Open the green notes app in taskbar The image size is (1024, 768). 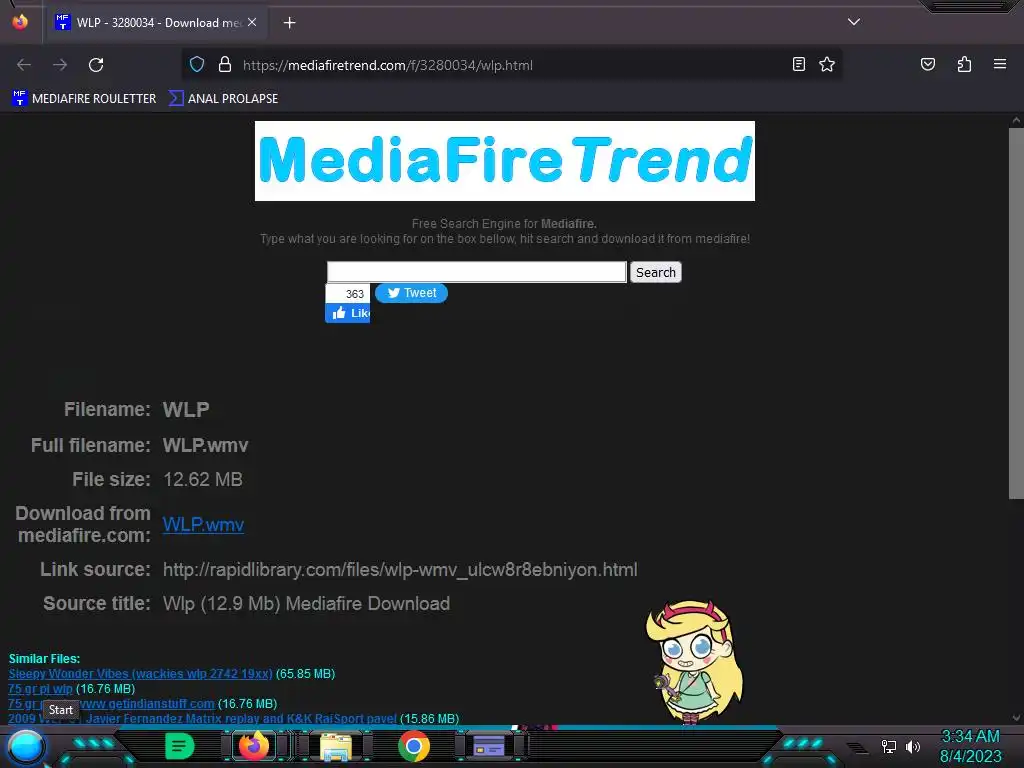(180, 746)
